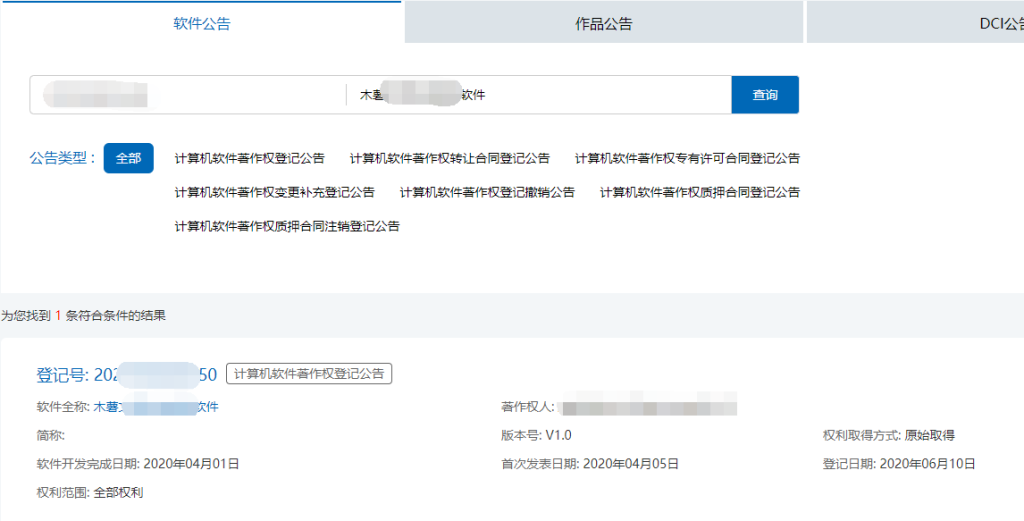Viewport: 1024px width, 521px height.
Task: Click the 计算机软件著作权登记公告 tag beside 登记号
Action: click(x=309, y=374)
